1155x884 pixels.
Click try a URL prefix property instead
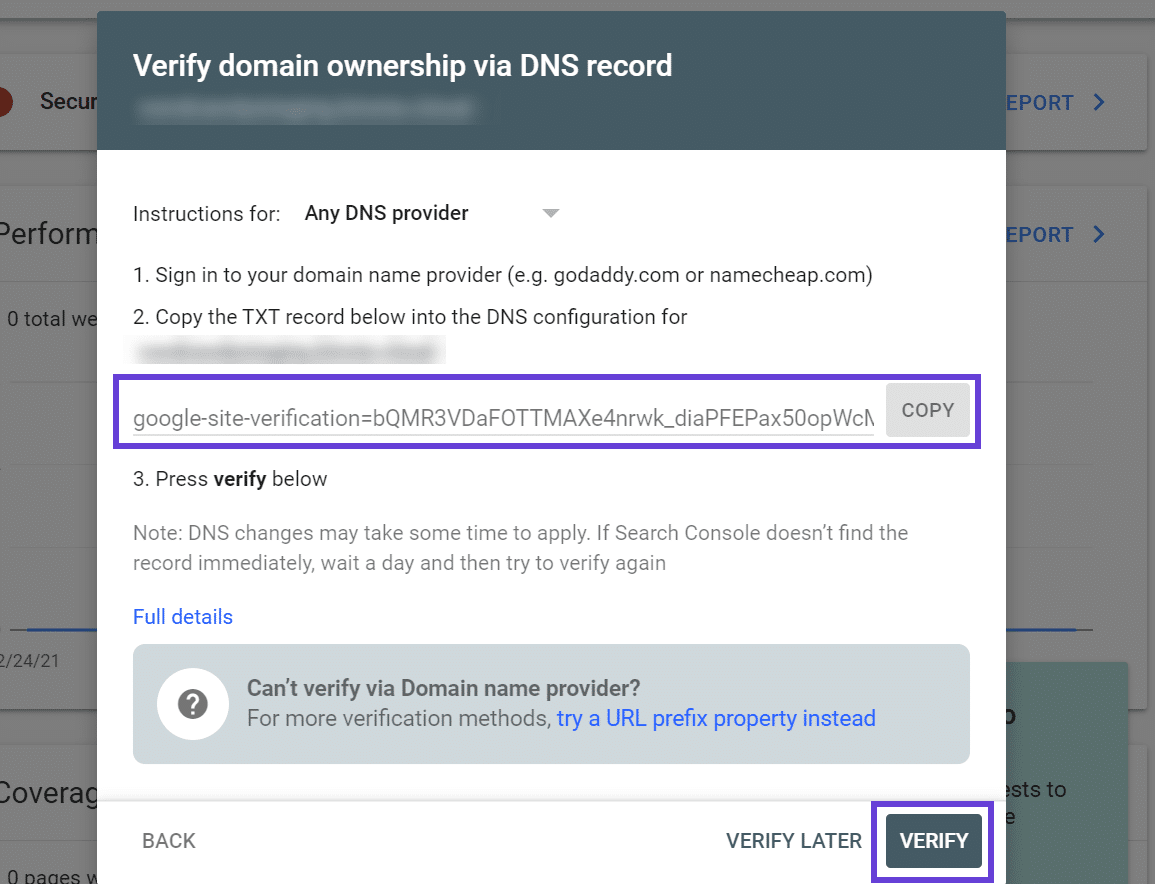click(714, 718)
